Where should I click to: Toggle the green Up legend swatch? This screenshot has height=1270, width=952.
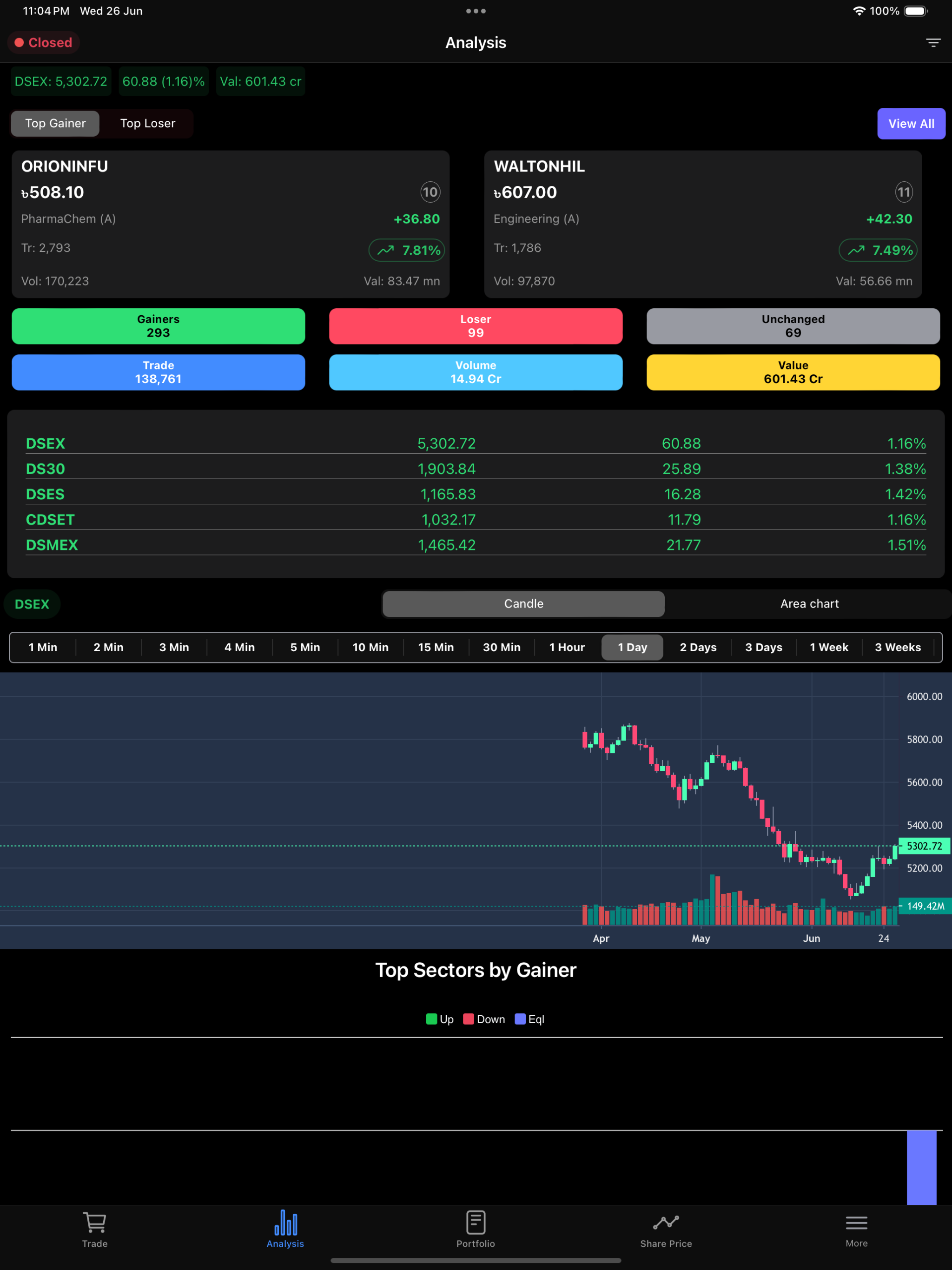[432, 1019]
